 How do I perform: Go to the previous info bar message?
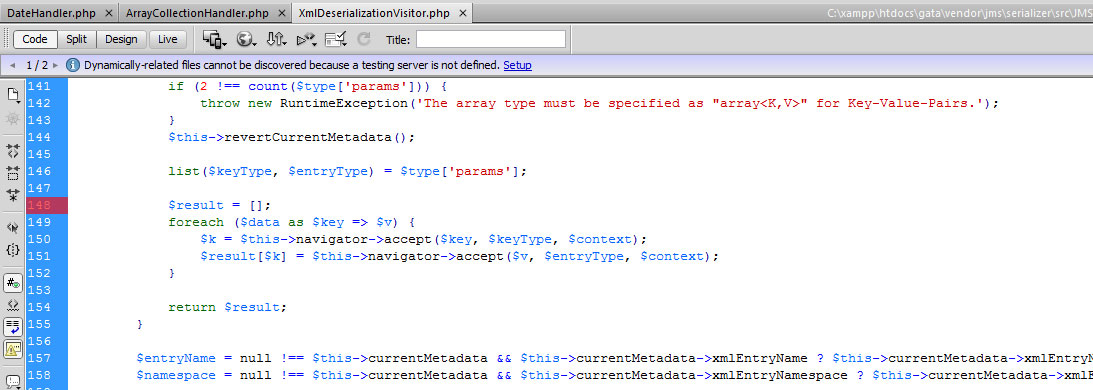tap(13, 66)
